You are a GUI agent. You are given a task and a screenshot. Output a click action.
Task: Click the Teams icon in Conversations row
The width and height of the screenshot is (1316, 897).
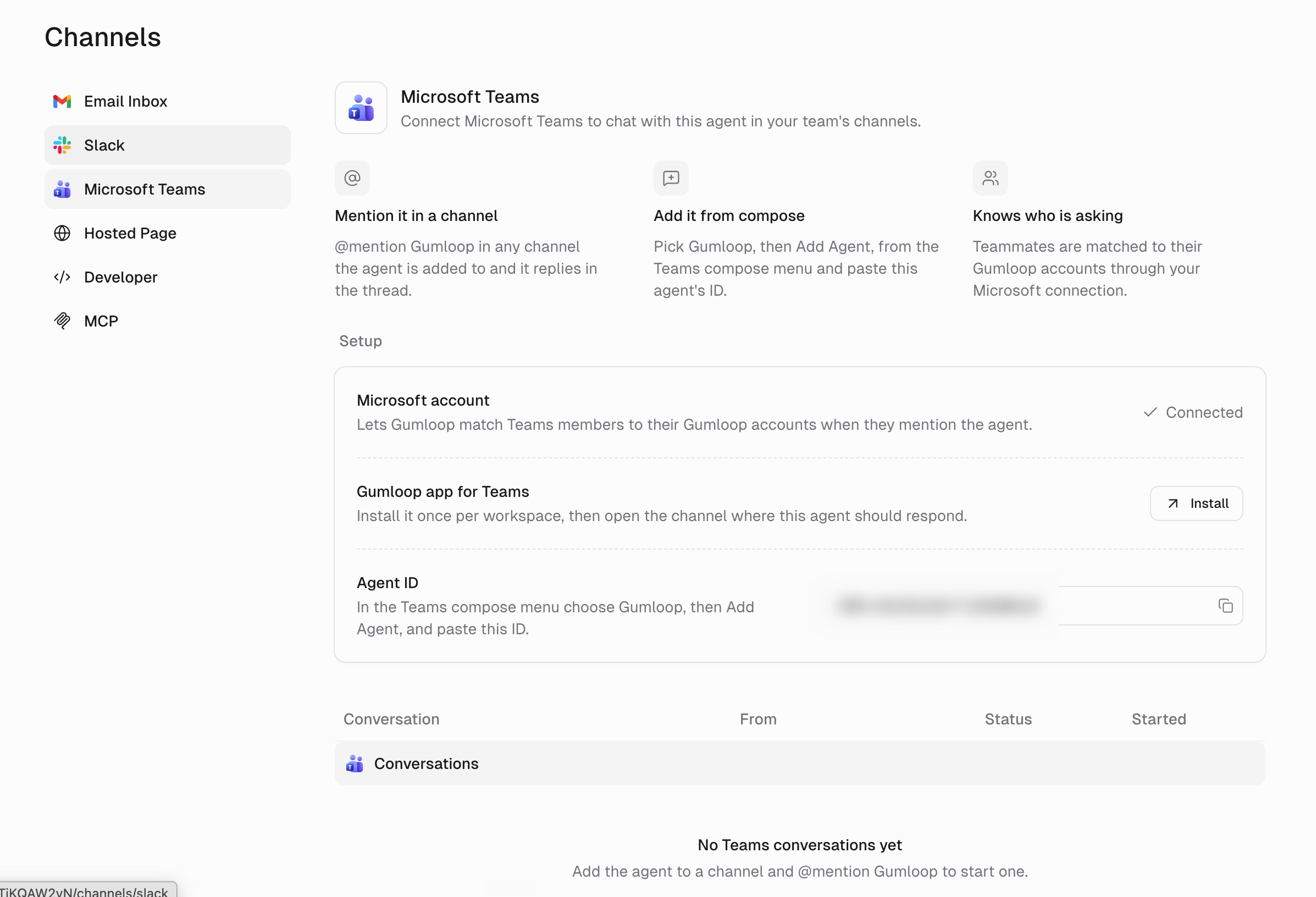click(355, 763)
